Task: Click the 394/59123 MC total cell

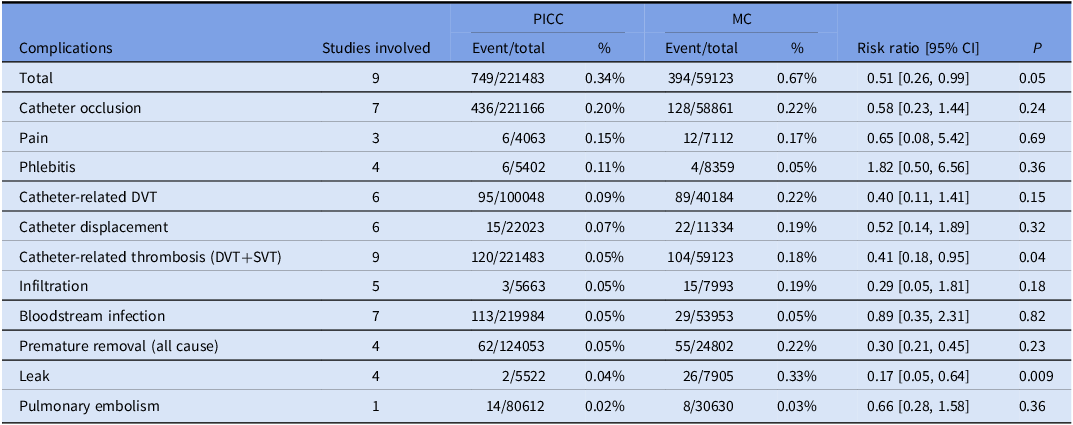Action: [x=709, y=78]
